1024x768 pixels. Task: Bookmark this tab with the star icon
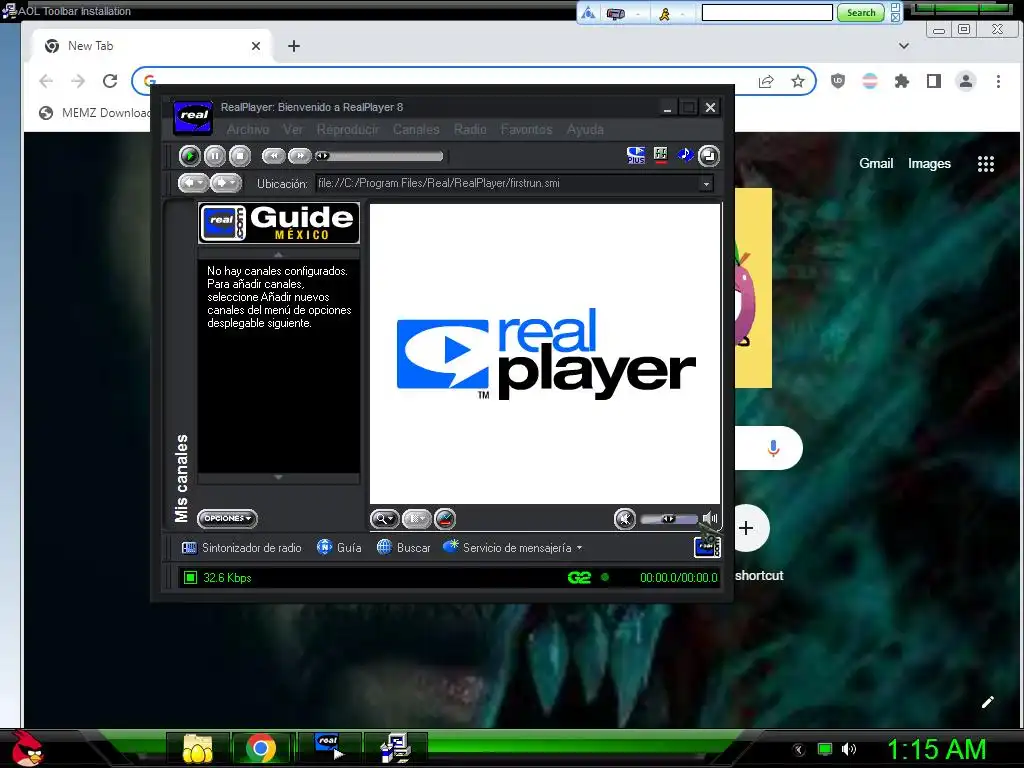[x=797, y=81]
